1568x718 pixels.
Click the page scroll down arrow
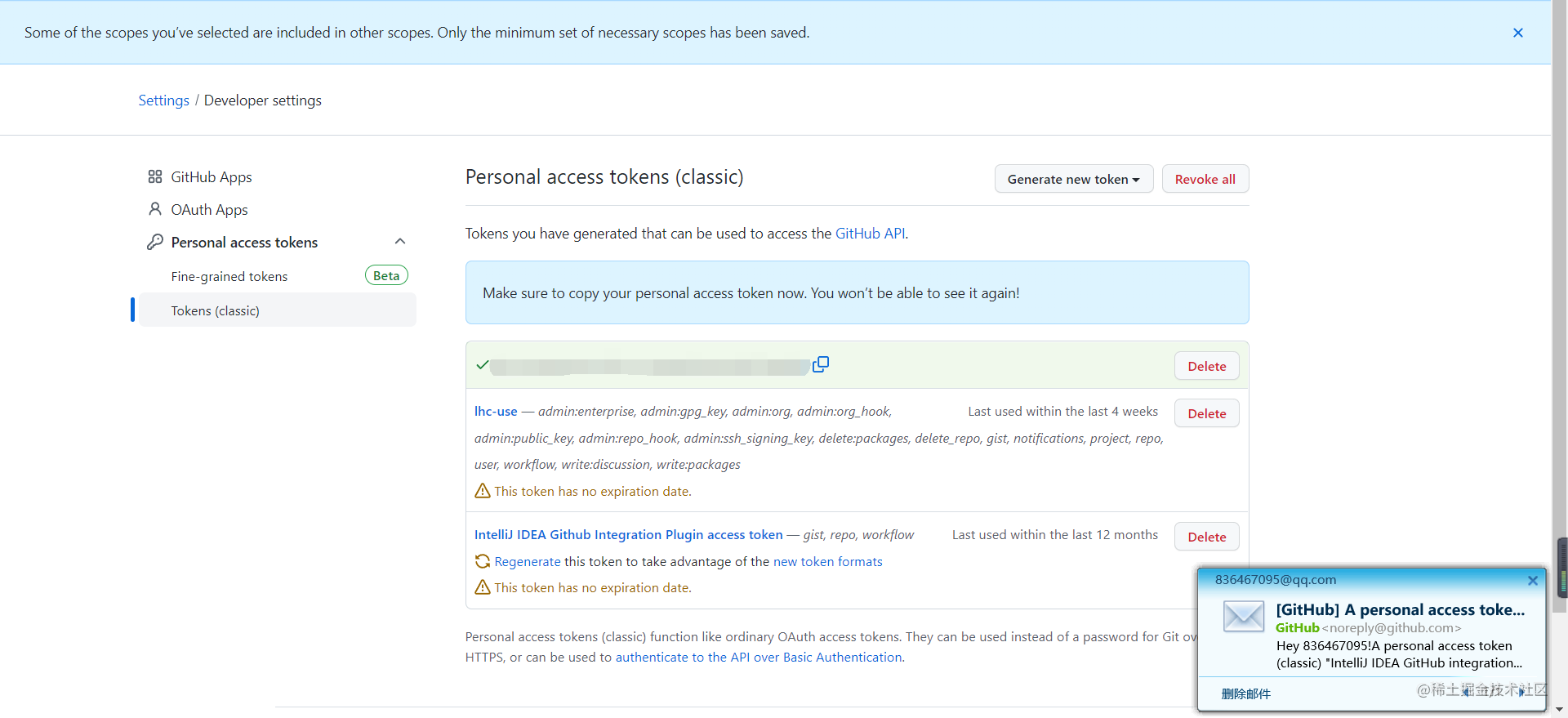[1560, 710]
